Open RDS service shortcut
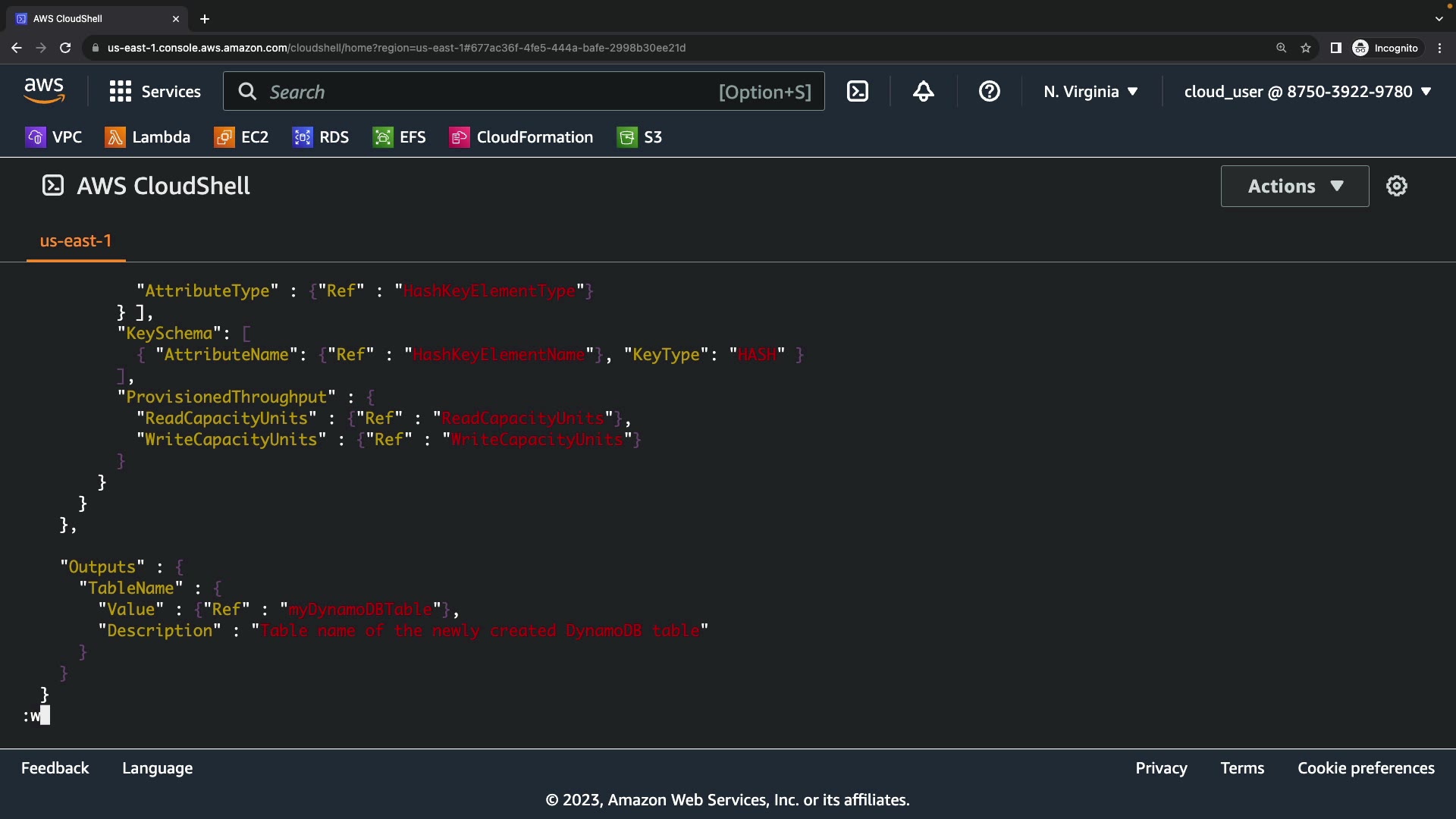The image size is (1456, 819). 321,137
